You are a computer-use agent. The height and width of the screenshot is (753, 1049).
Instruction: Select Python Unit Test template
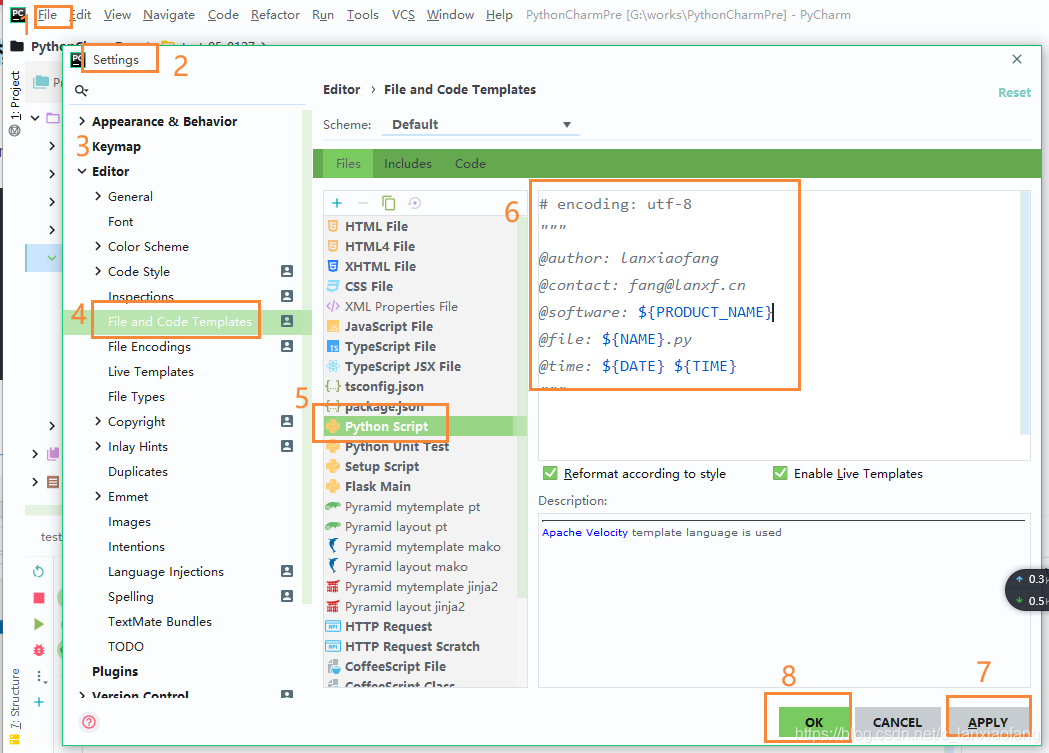pos(397,447)
